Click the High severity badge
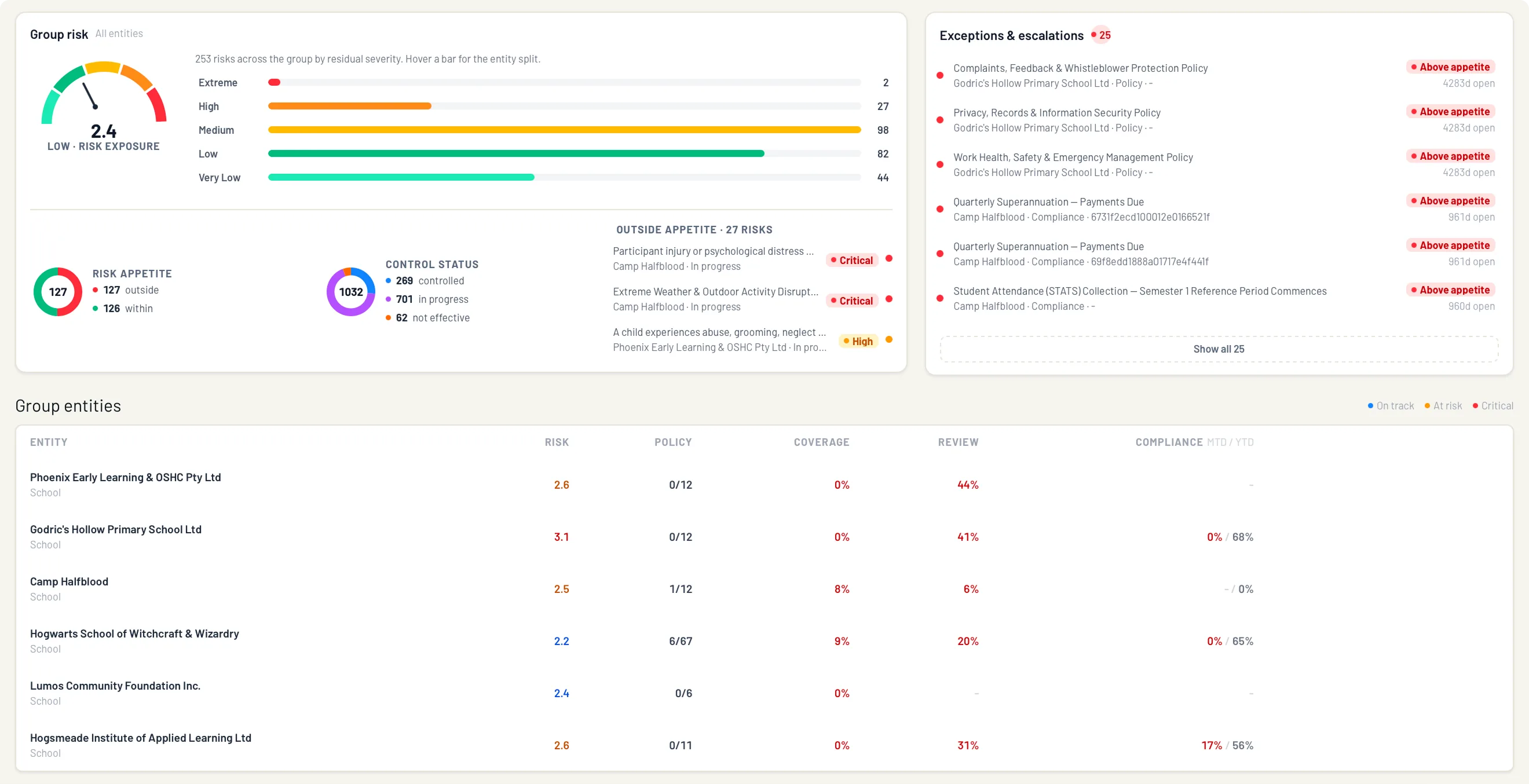Screen dimensions: 1529x784 (x=858, y=341)
